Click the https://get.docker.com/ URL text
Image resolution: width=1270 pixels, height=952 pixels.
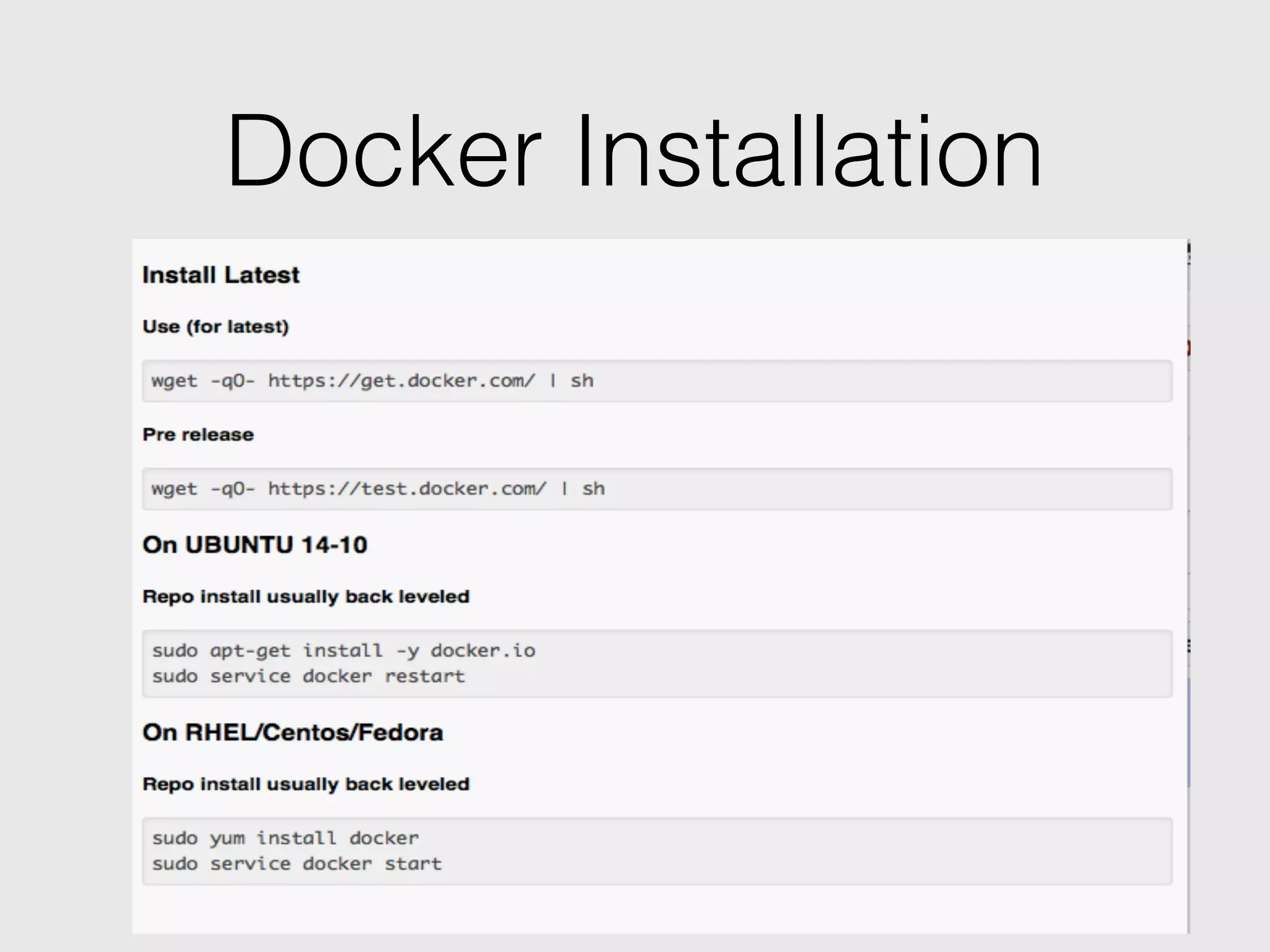click(401, 381)
